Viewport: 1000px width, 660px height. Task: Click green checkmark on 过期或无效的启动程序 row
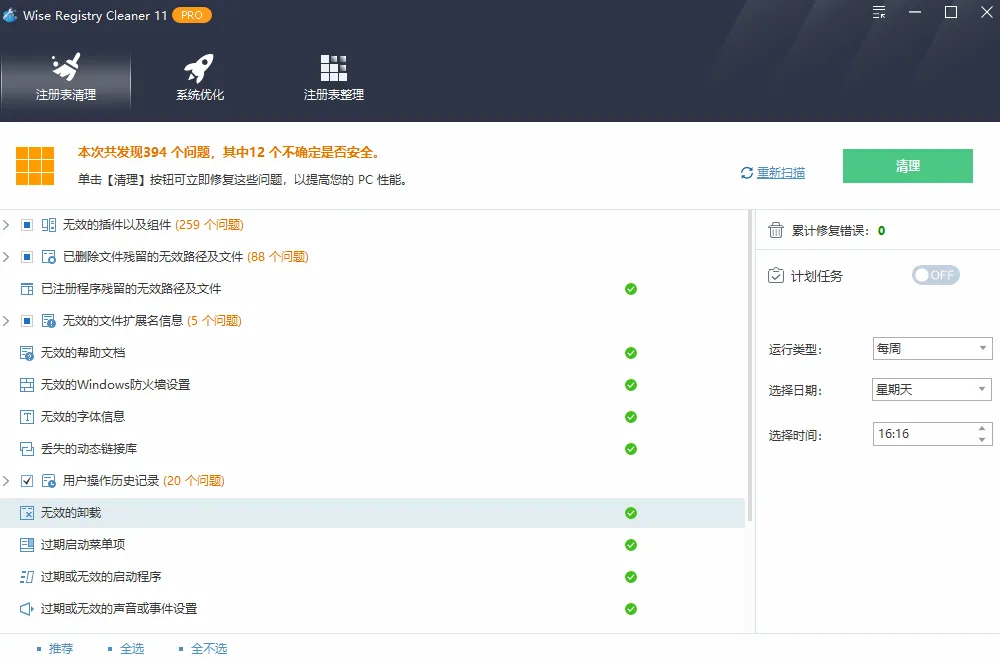point(631,577)
